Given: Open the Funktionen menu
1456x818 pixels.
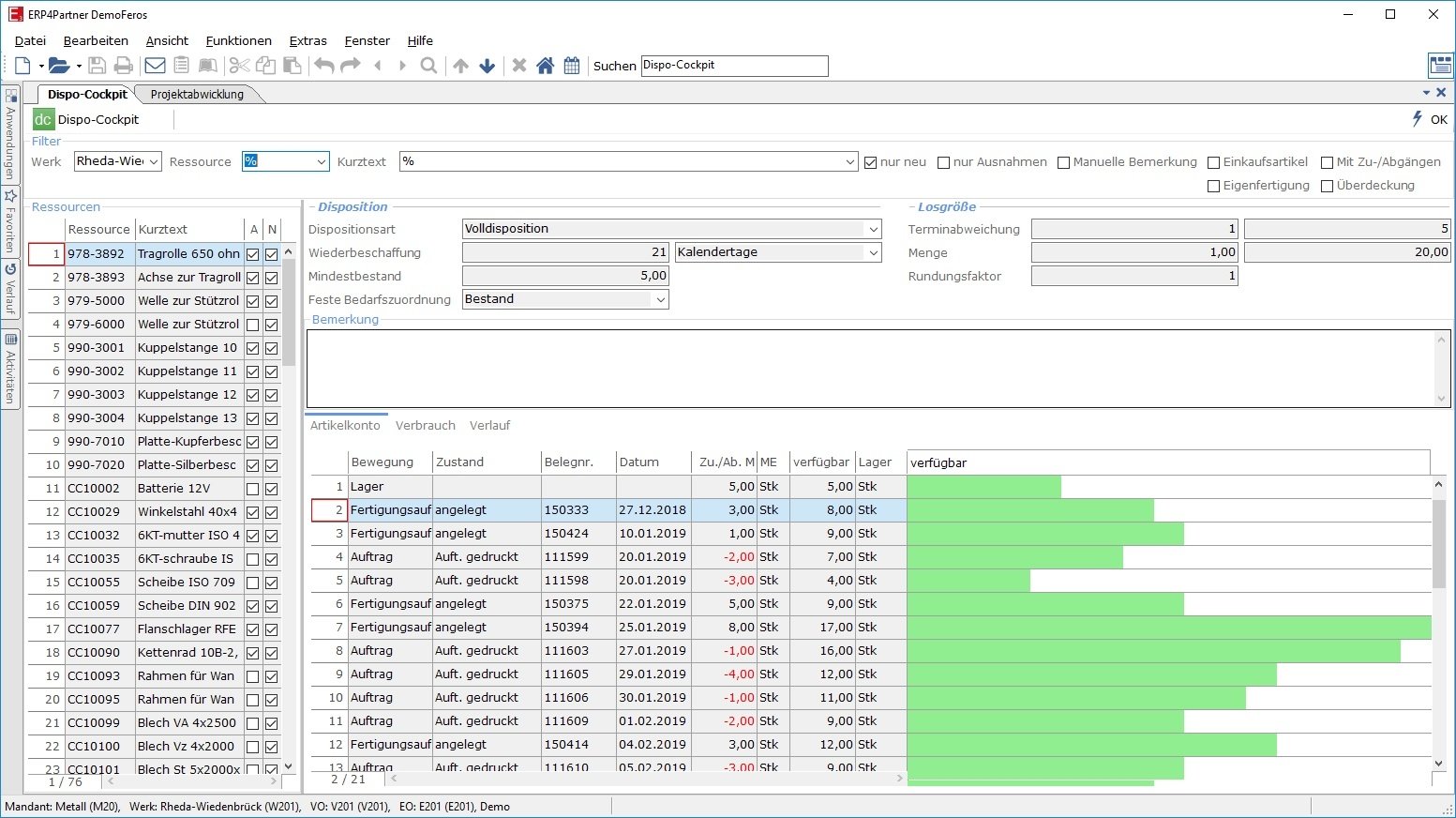Looking at the screenshot, I should (x=238, y=40).
